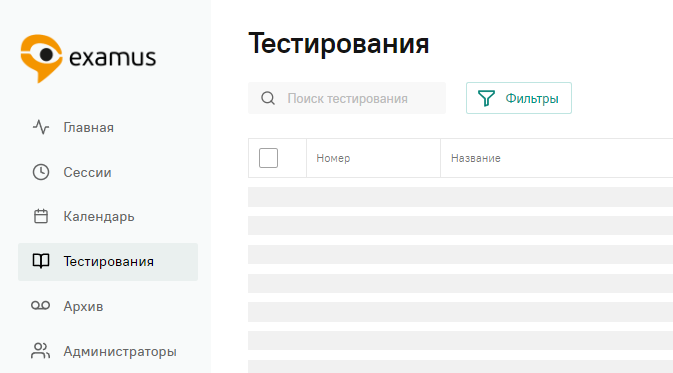Screen dimensions: 673x373
Task: Click the open book icon for Тестирования
Action: point(41,261)
